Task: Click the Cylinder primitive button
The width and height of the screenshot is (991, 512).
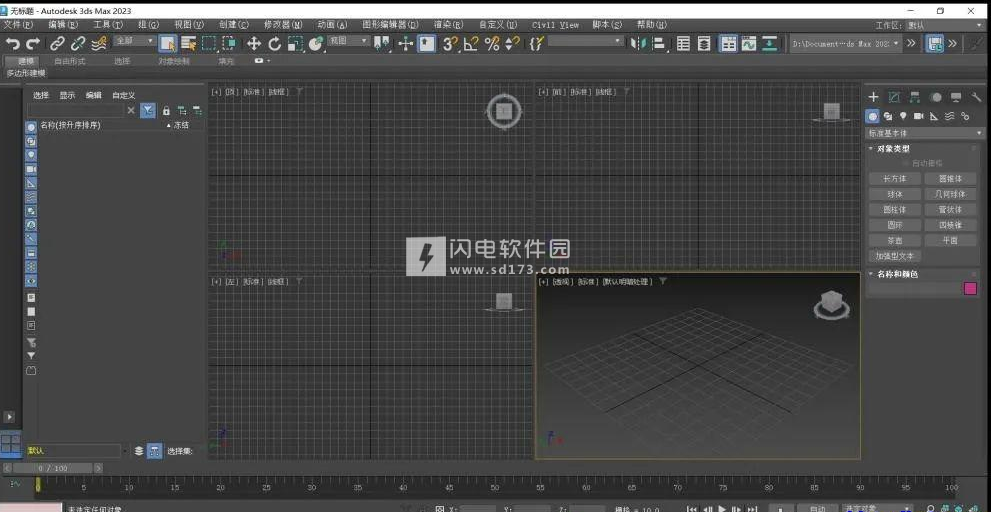Action: (894, 209)
